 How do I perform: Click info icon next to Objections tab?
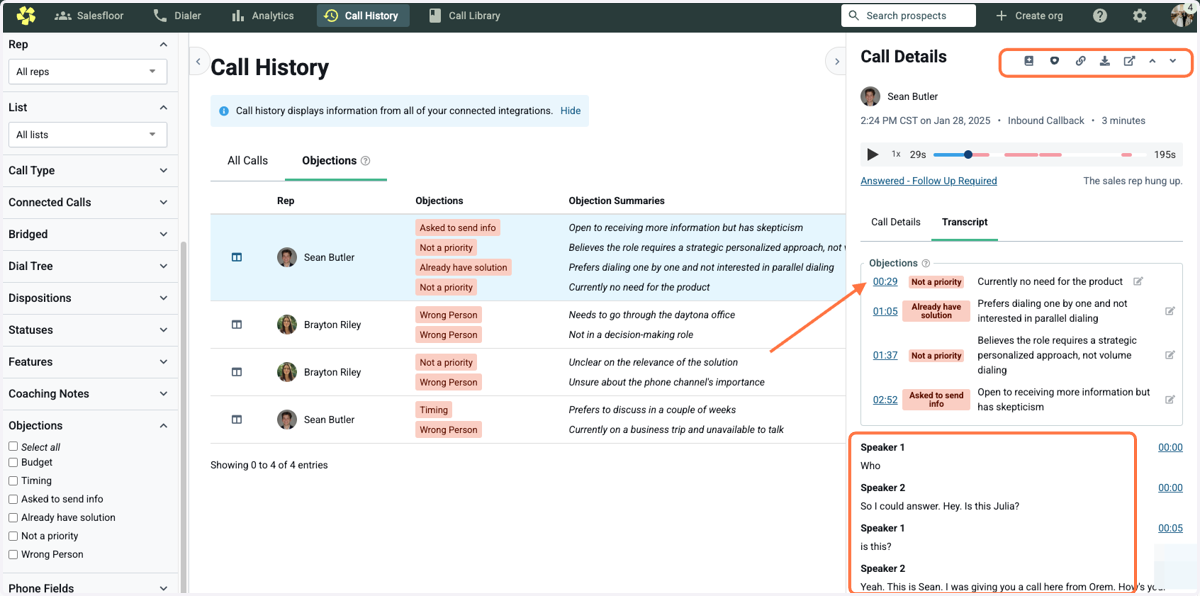pos(366,161)
